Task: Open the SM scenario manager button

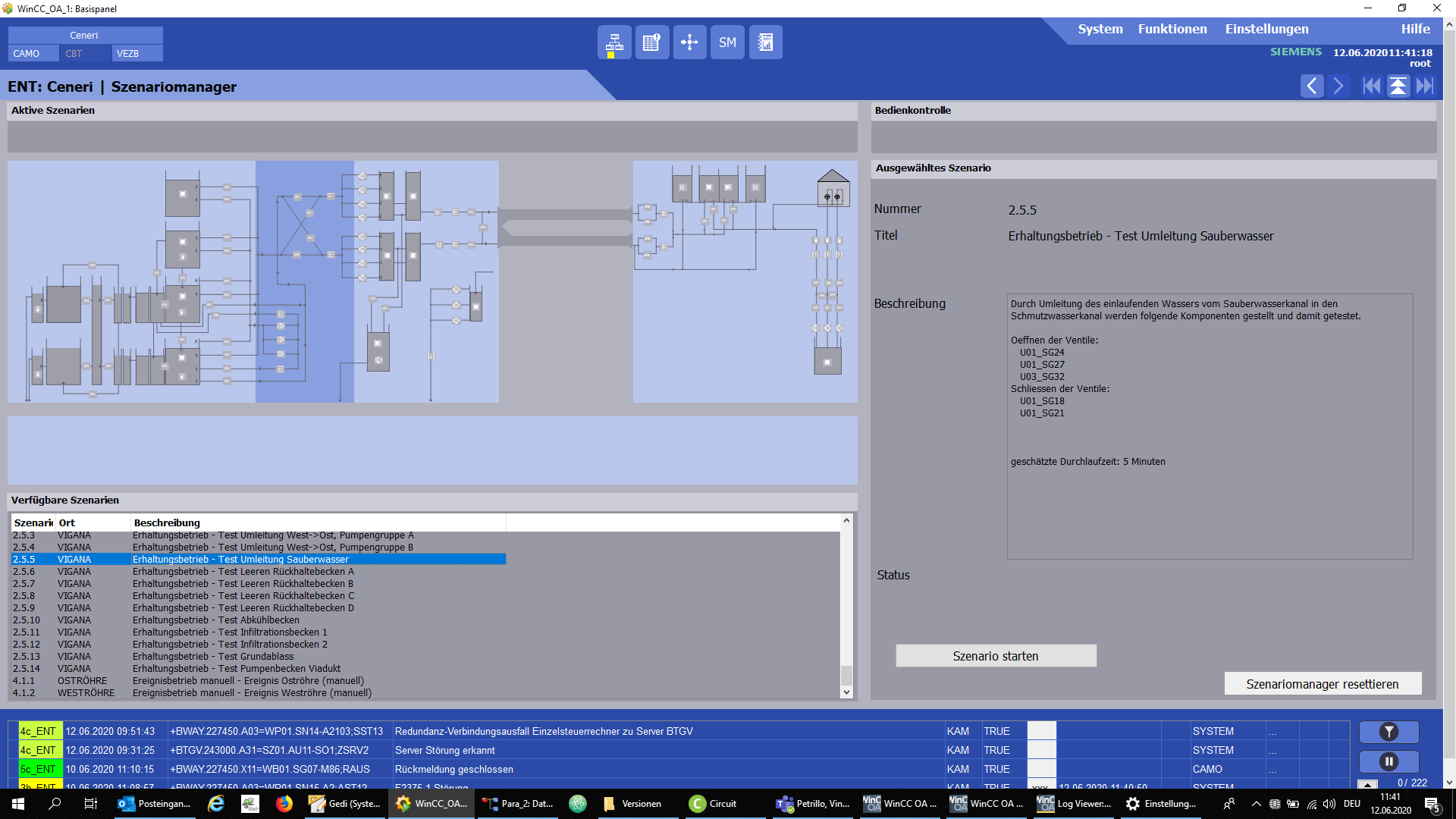Action: (x=727, y=42)
